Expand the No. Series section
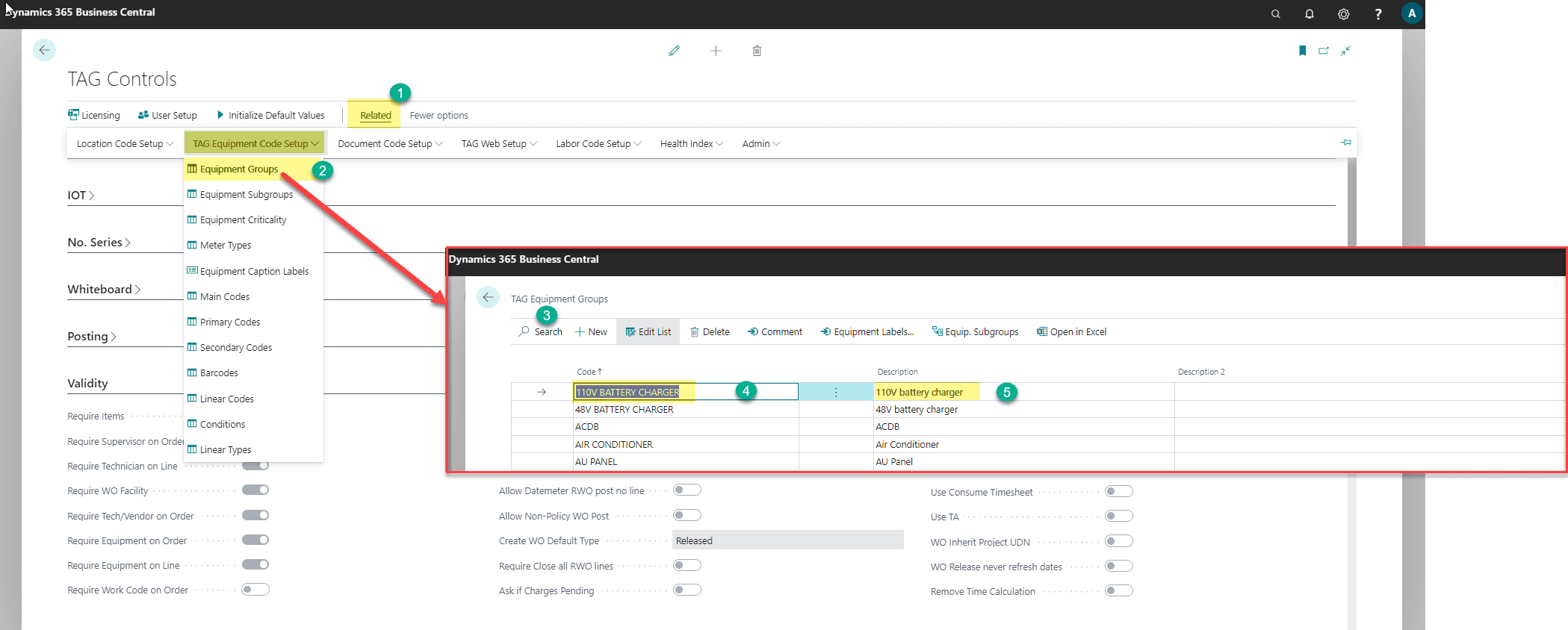The height and width of the screenshot is (630, 1568). (99, 242)
